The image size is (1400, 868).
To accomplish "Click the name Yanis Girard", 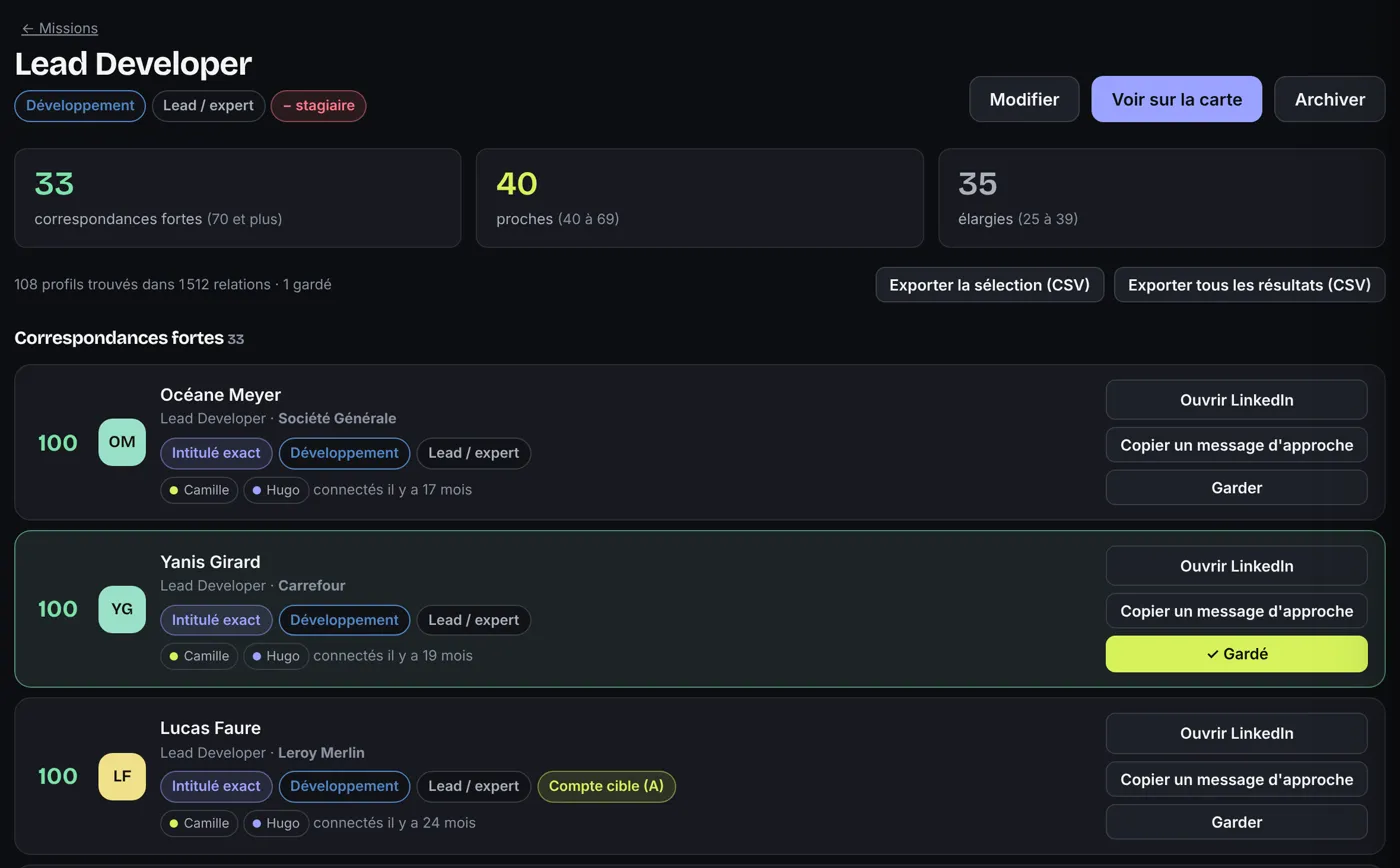I will (x=210, y=562).
